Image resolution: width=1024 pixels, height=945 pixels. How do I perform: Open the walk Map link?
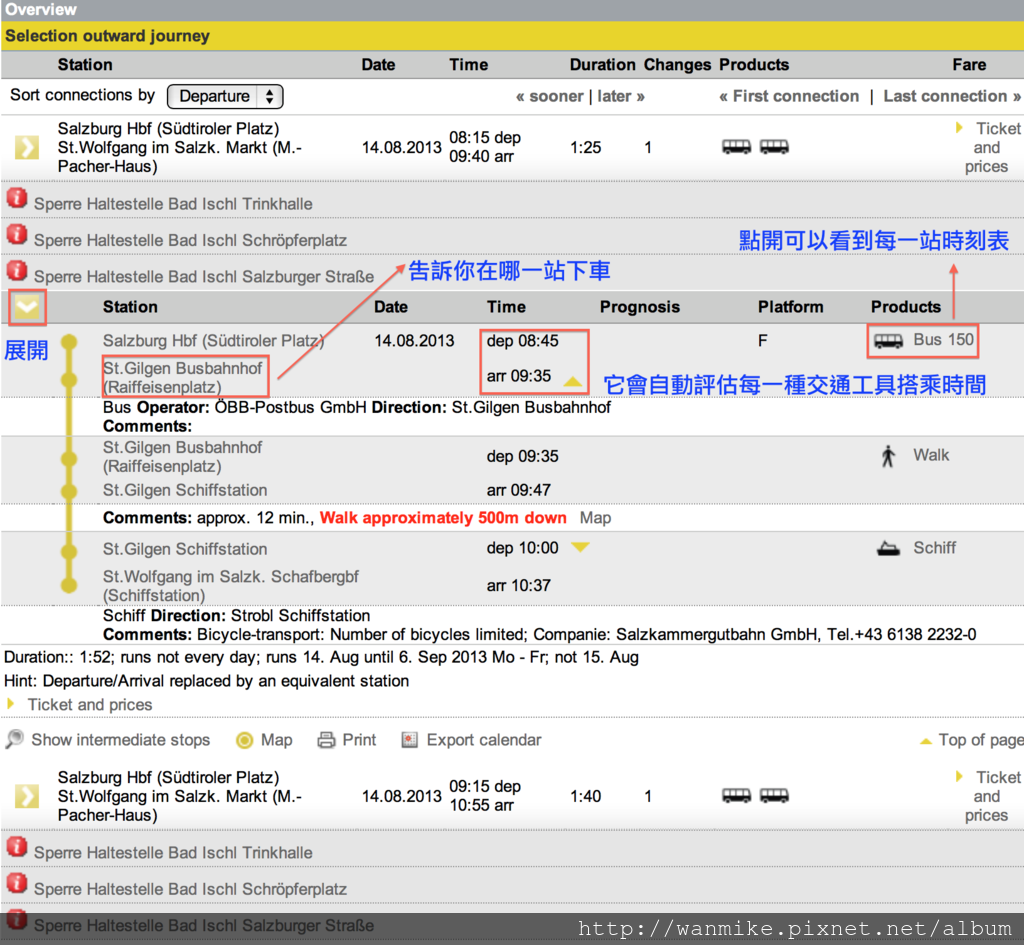click(x=595, y=518)
